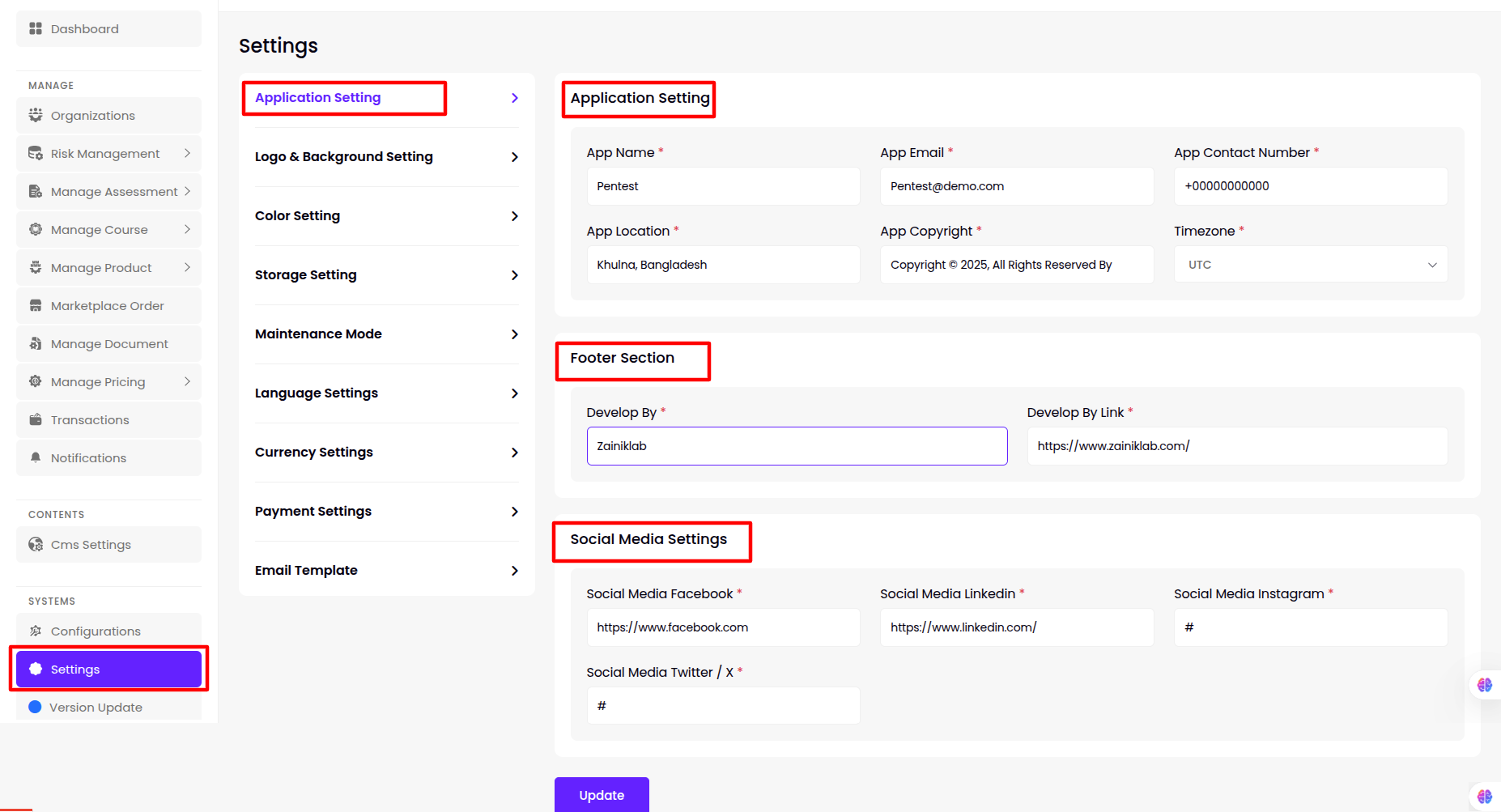Open the Version Update link
This screenshot has height=812, width=1501.
pos(96,708)
